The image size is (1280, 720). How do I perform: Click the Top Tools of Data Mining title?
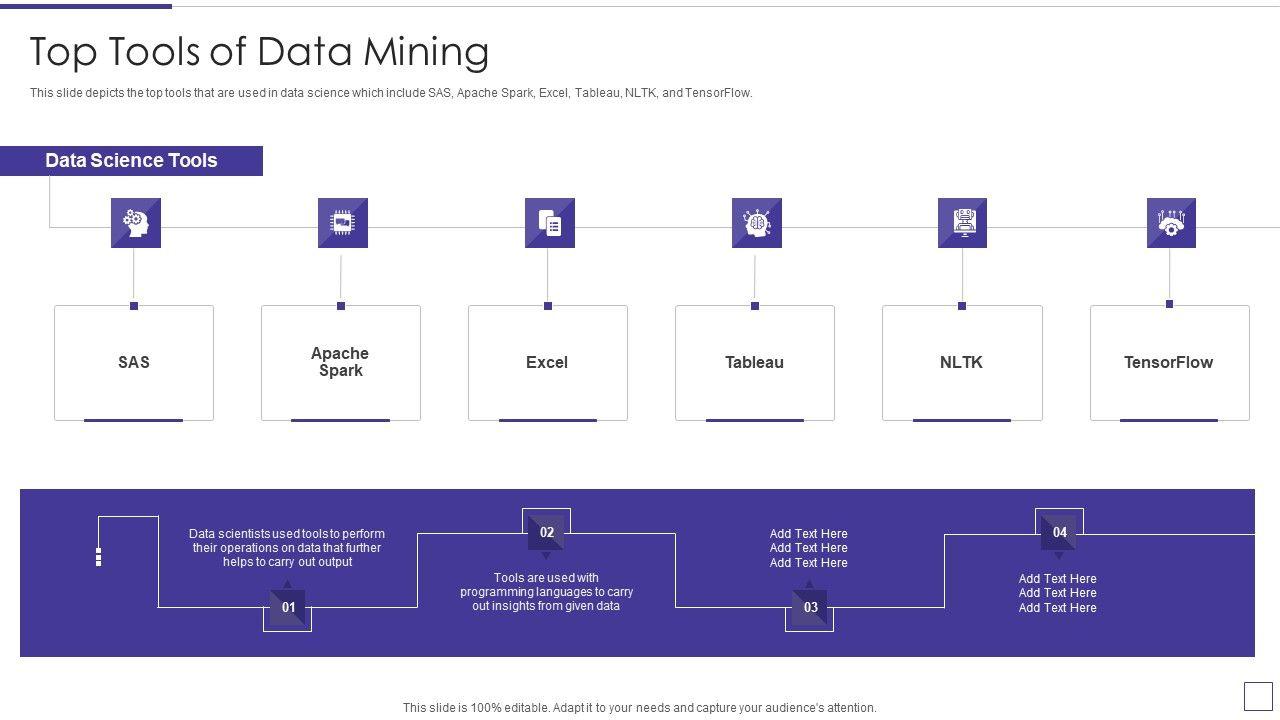point(259,52)
